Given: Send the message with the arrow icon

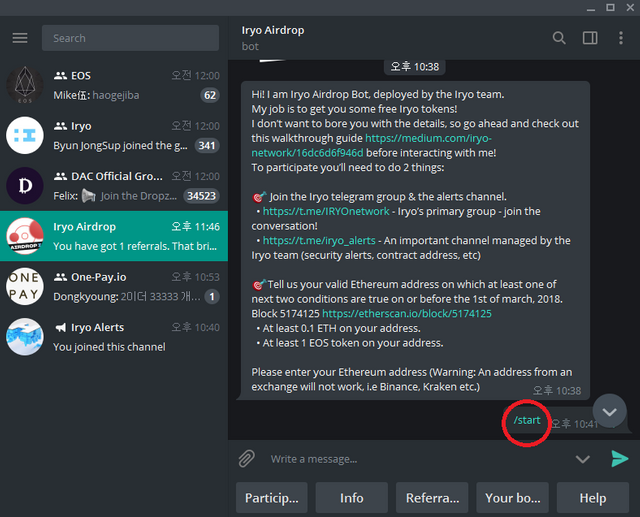Looking at the screenshot, I should point(620,459).
